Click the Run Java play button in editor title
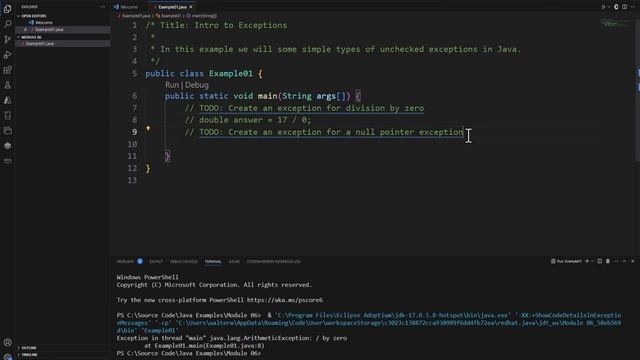Viewport: 640px width, 360px height. pos(603,7)
